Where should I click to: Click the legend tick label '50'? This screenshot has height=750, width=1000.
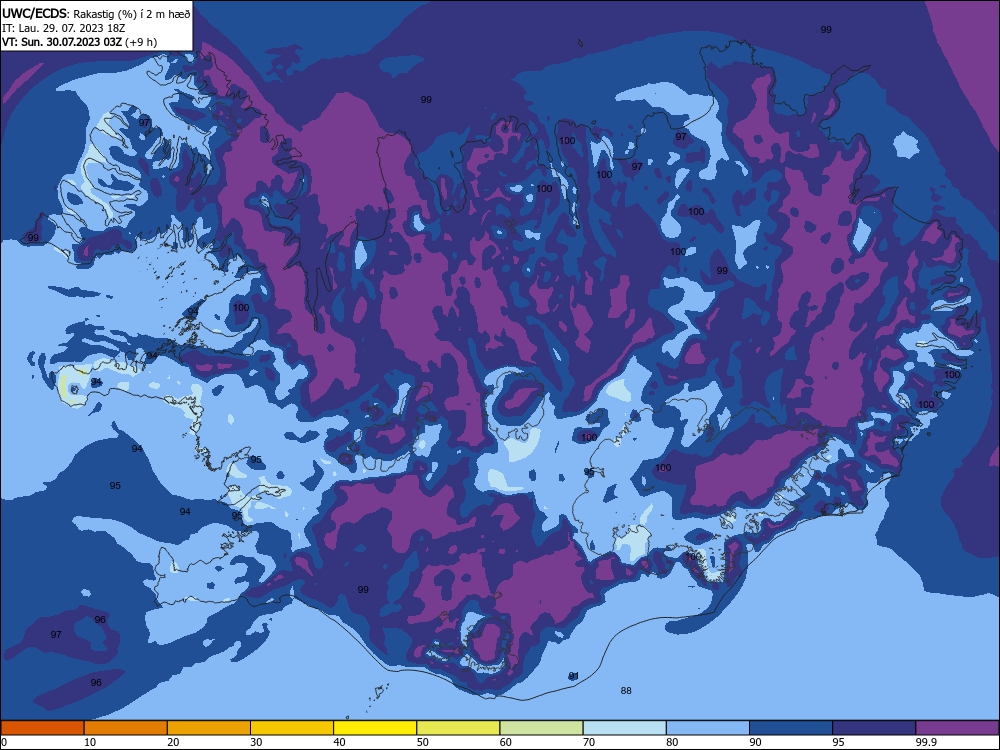422,742
